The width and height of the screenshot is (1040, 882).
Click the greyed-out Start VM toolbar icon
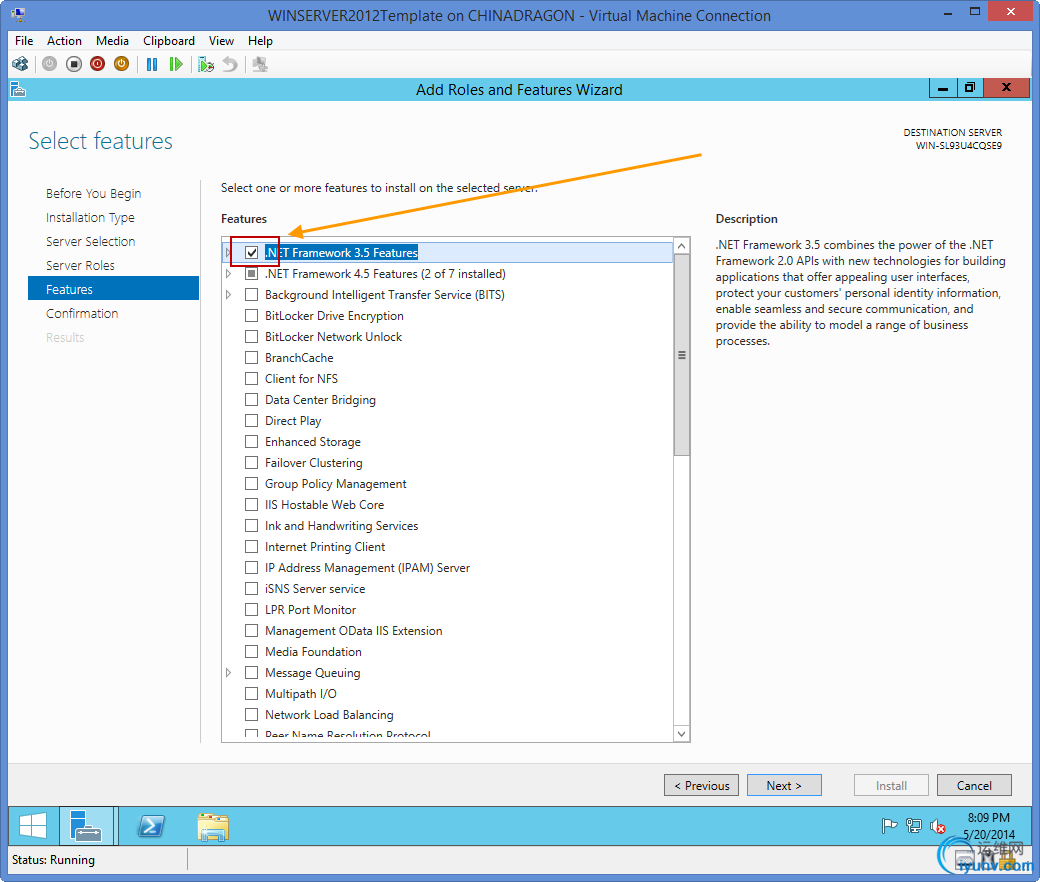point(49,64)
